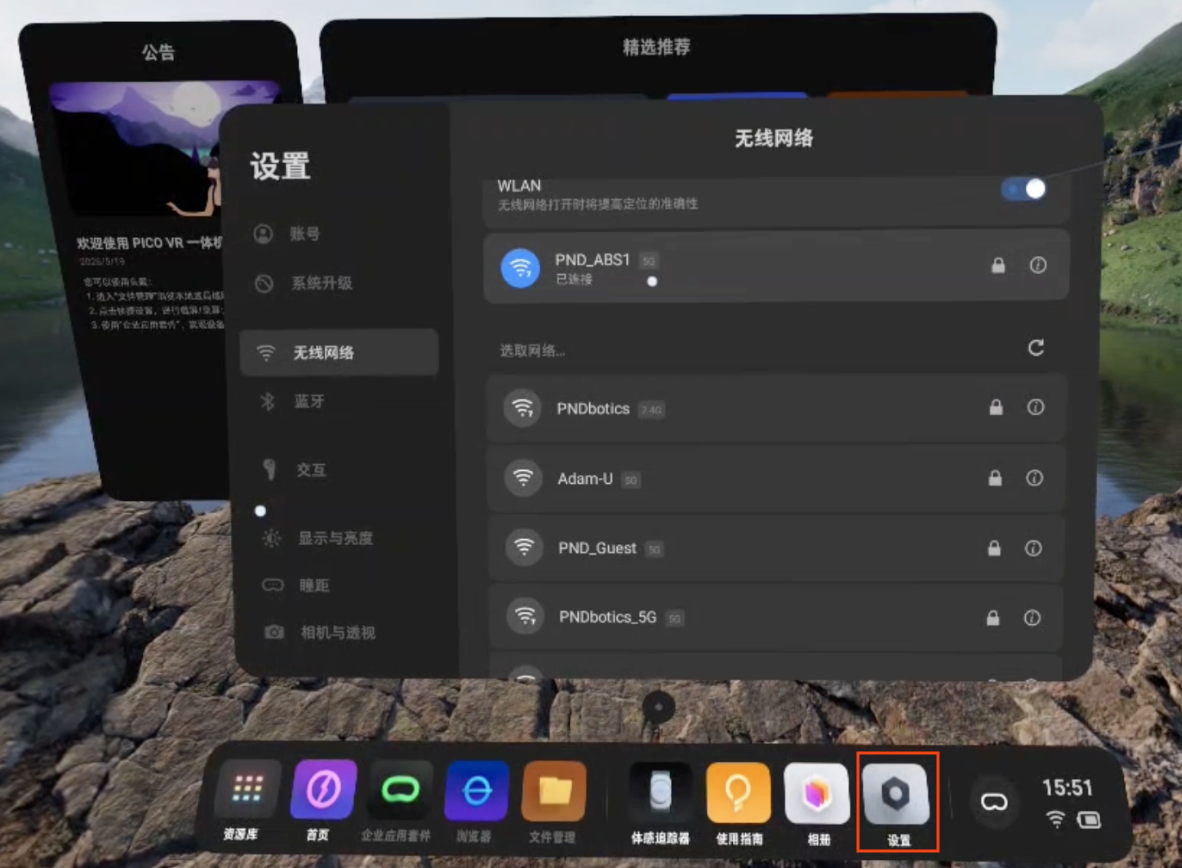The width and height of the screenshot is (1182, 868).
Task: Connect to the PND_Guest network
Action: [x=776, y=548]
